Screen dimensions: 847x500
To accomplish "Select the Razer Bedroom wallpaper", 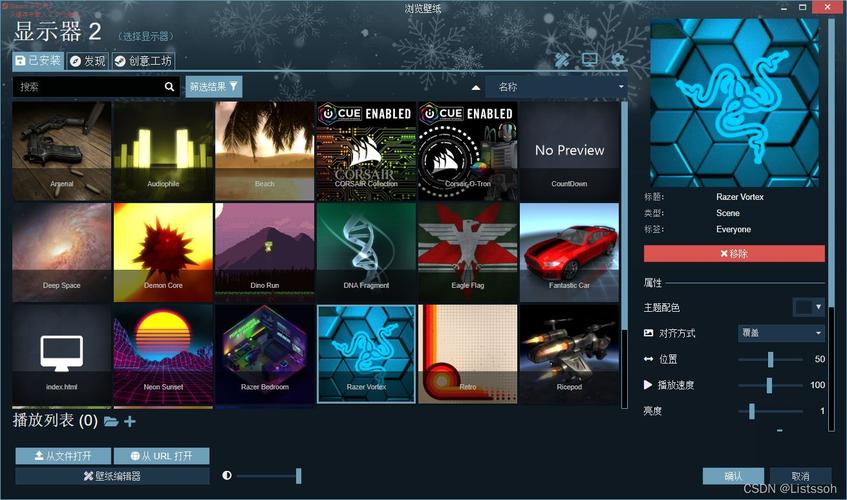I will (x=265, y=354).
